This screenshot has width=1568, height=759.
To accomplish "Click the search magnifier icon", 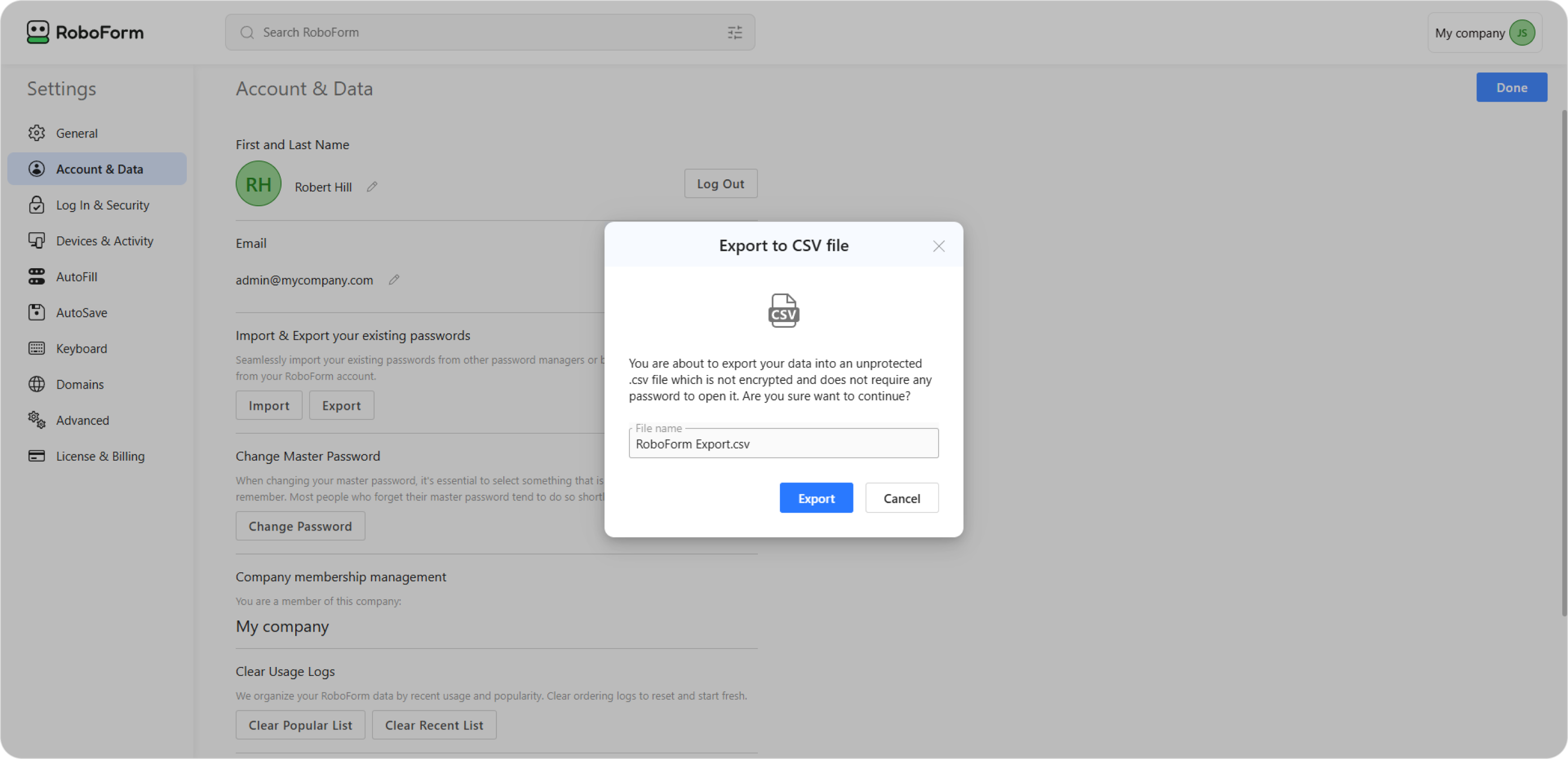I will [x=247, y=32].
